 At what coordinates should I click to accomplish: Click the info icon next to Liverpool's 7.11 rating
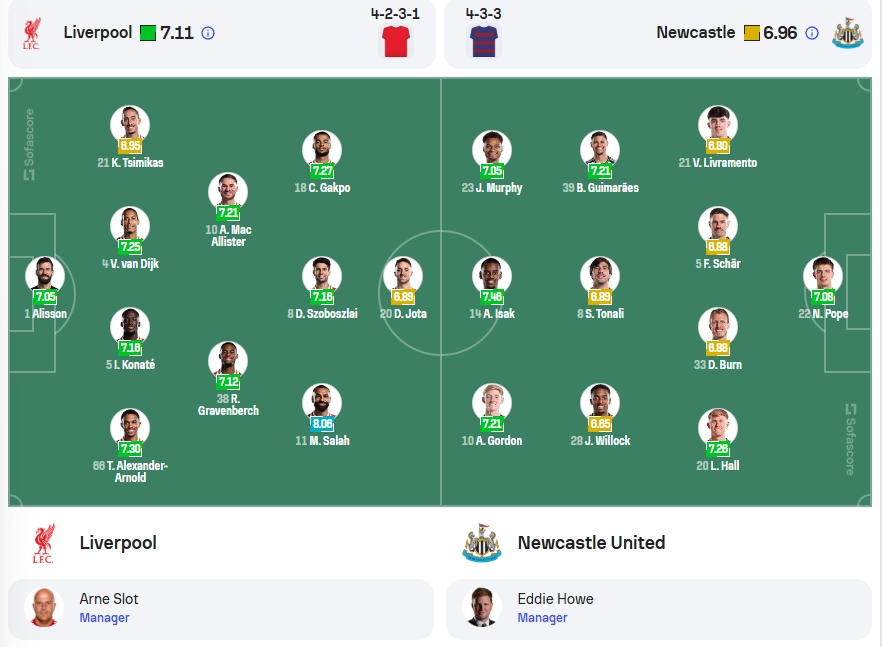208,33
